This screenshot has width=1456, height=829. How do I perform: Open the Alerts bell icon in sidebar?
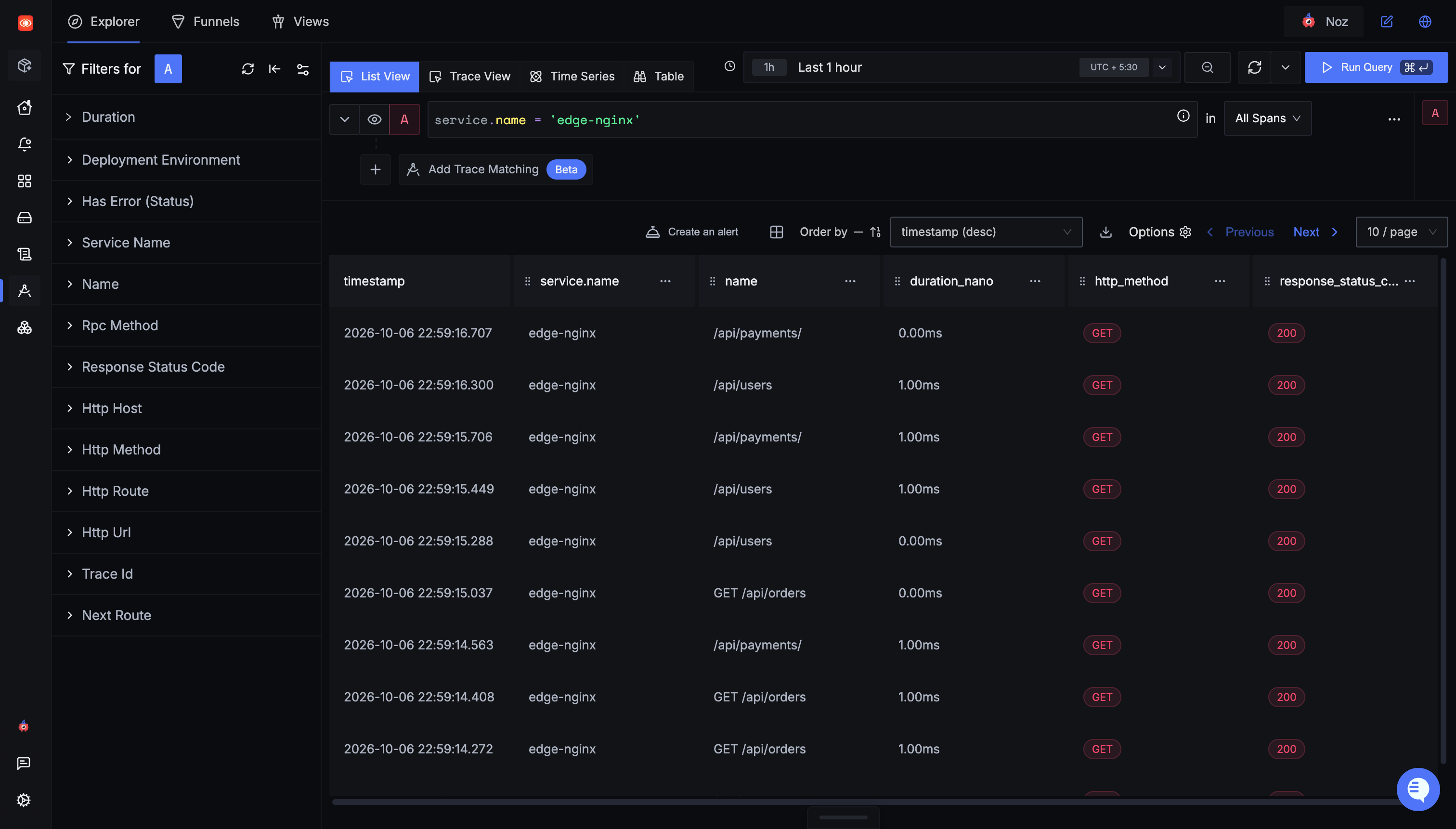25,144
